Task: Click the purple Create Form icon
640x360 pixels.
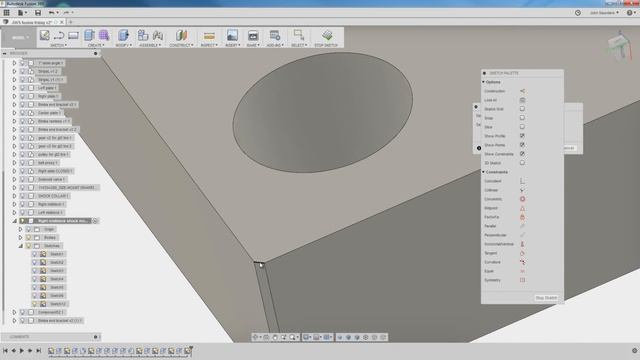Action: click(x=104, y=35)
